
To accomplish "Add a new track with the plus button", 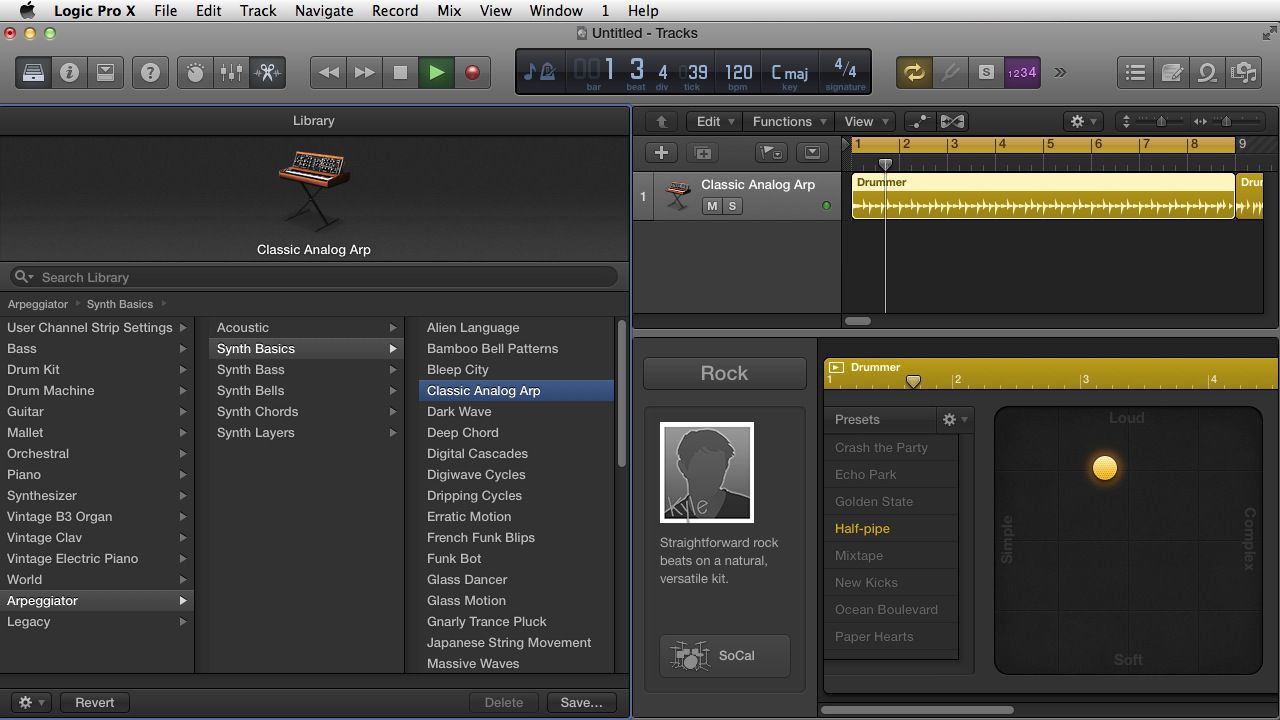I will (x=661, y=153).
